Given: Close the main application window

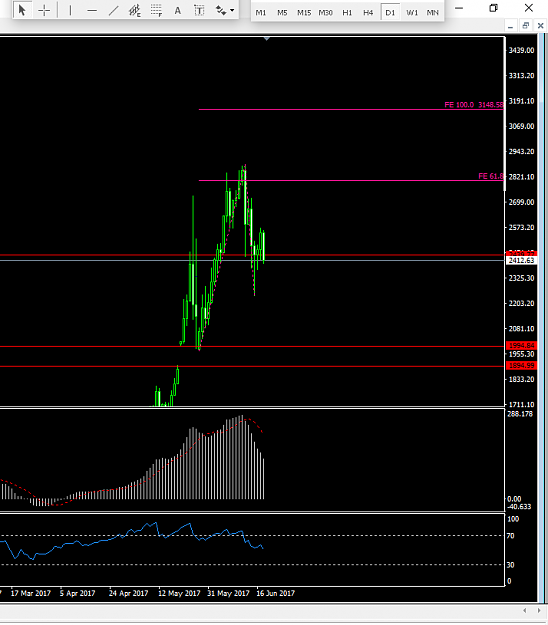Looking at the screenshot, I should 528,8.
